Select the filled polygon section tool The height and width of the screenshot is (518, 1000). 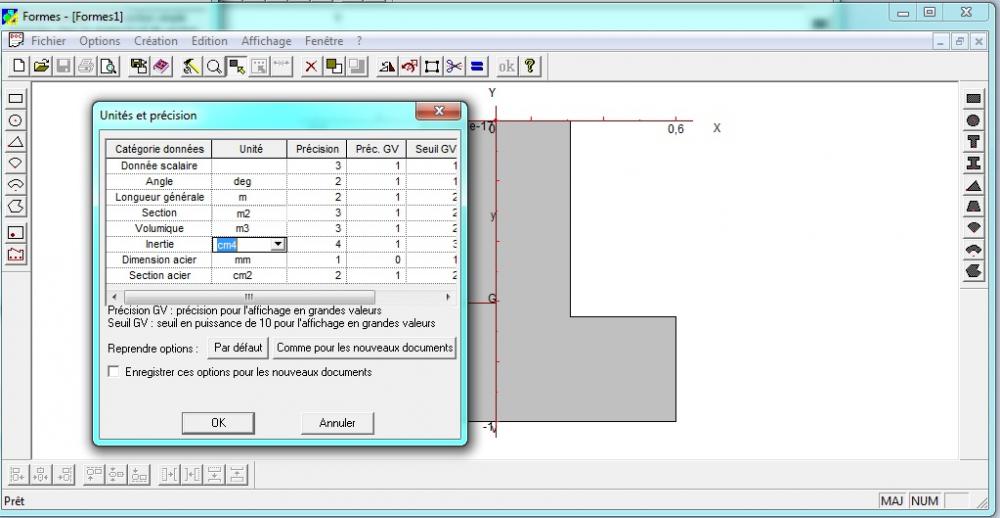973,272
